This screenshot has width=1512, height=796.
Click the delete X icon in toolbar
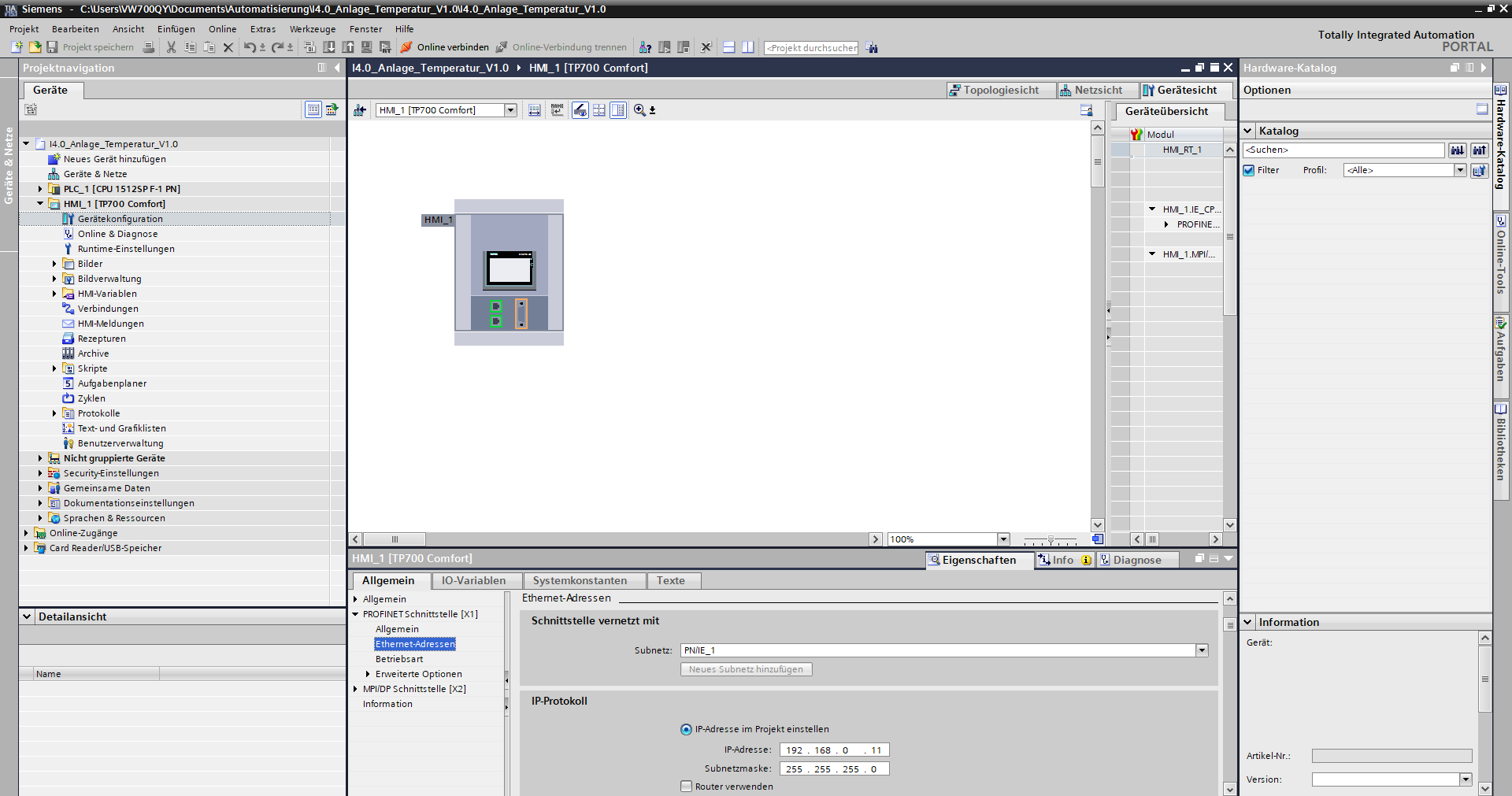(228, 47)
